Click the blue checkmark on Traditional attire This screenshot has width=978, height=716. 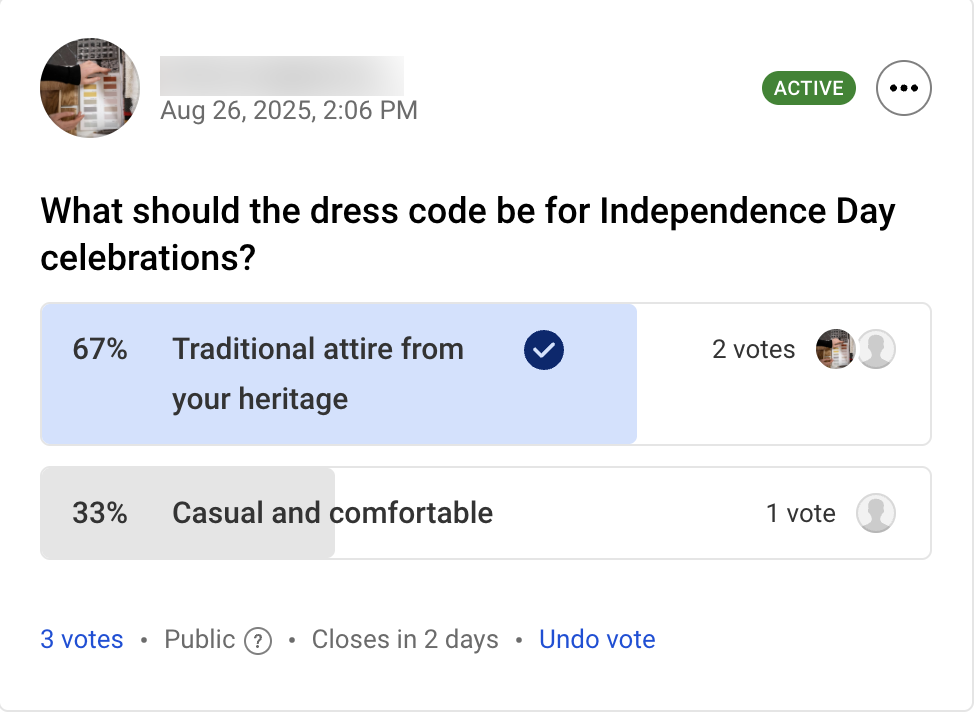(x=544, y=350)
